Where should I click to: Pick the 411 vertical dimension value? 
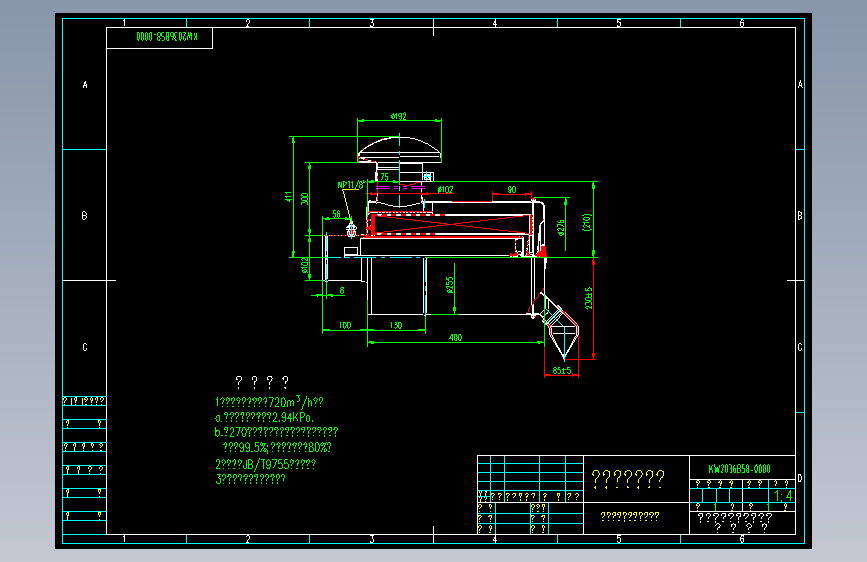pyautogui.click(x=288, y=196)
